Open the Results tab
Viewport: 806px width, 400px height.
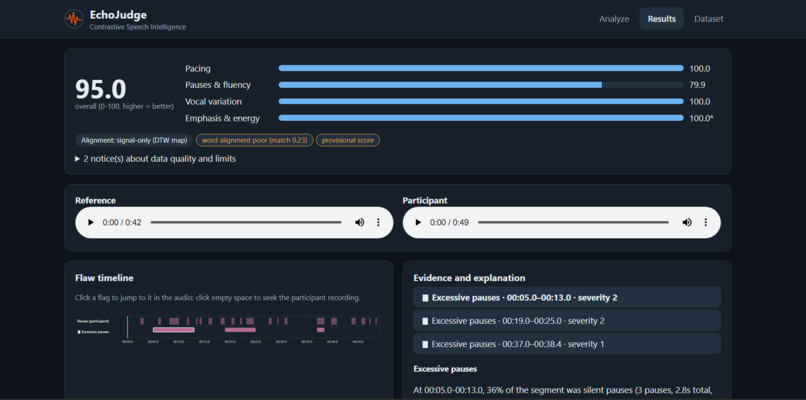(x=662, y=19)
